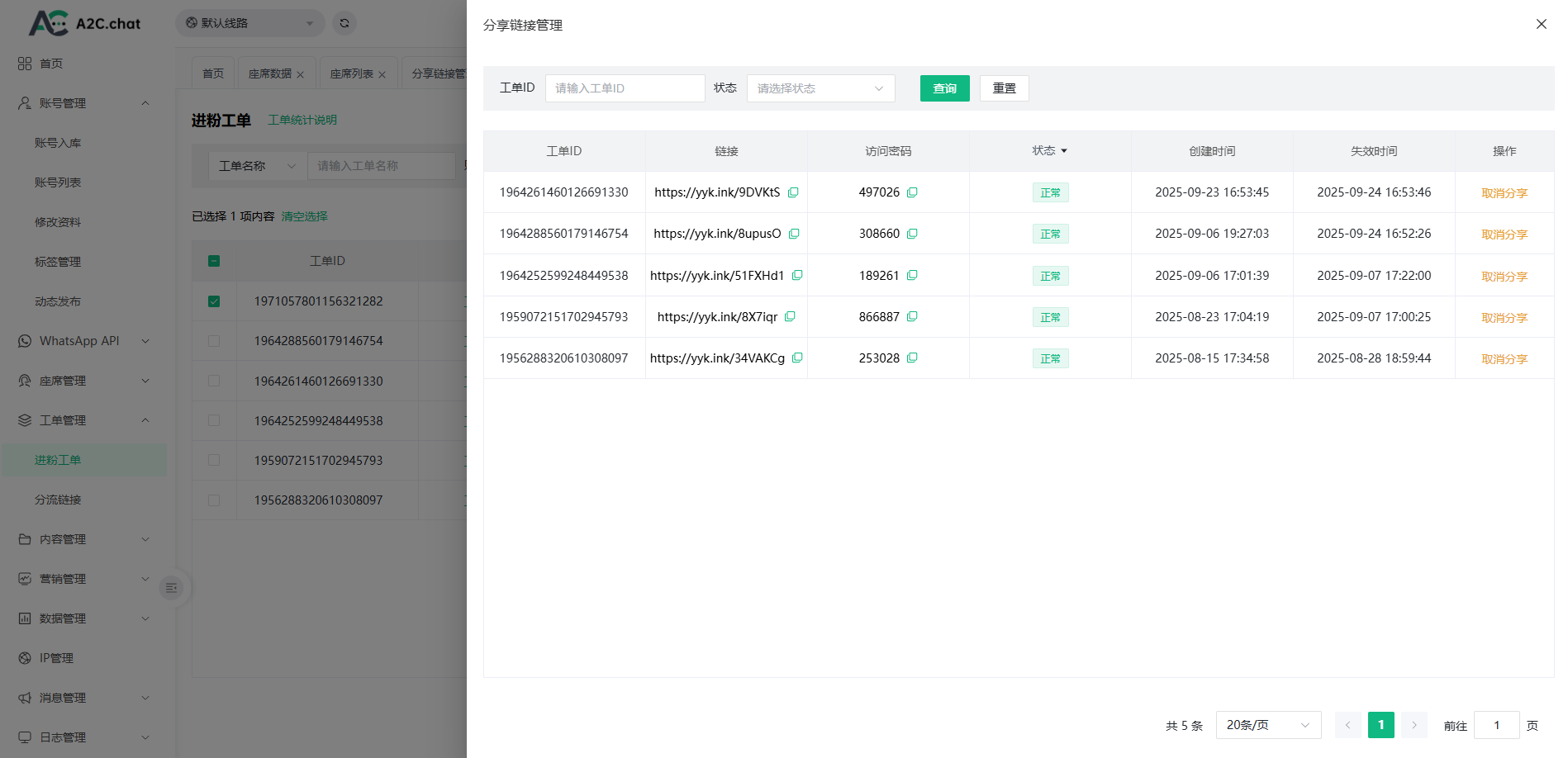Click 取消分享 for work order 1964261460126691330

pos(1504,193)
